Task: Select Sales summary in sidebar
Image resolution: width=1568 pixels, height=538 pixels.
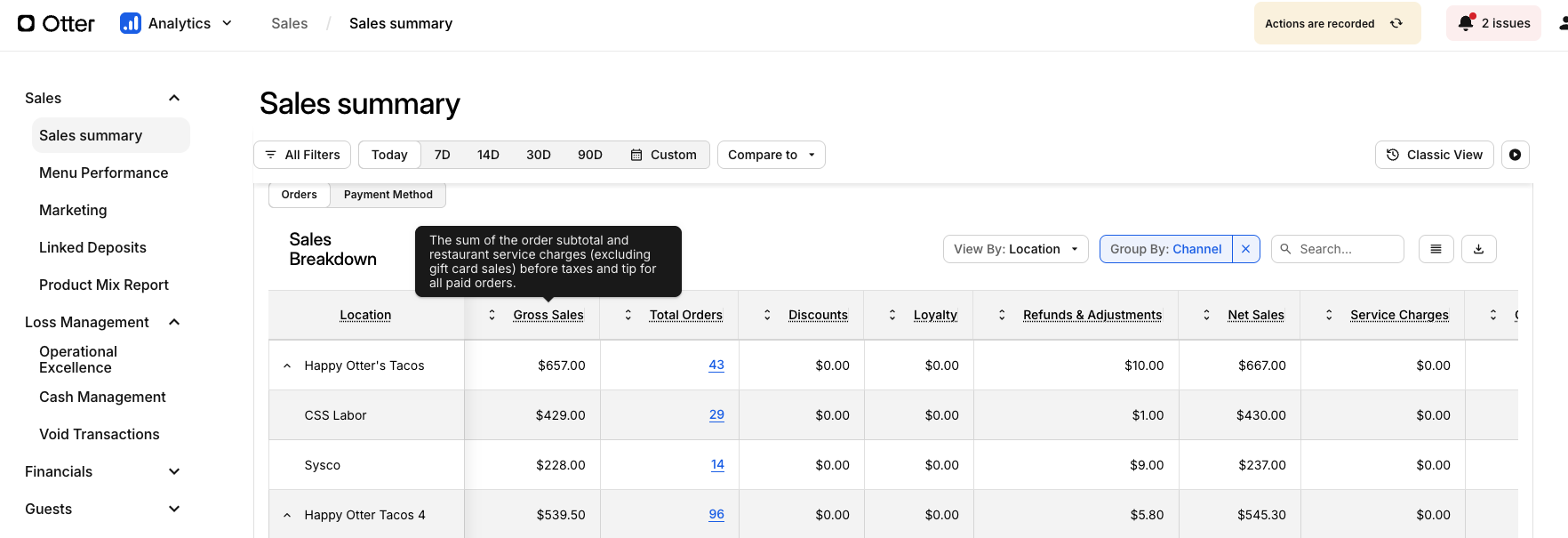Action: coord(111,135)
